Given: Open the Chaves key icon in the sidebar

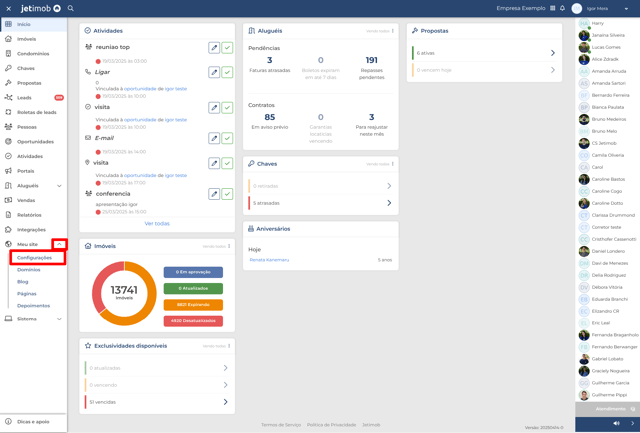Looking at the screenshot, I should pos(9,69).
